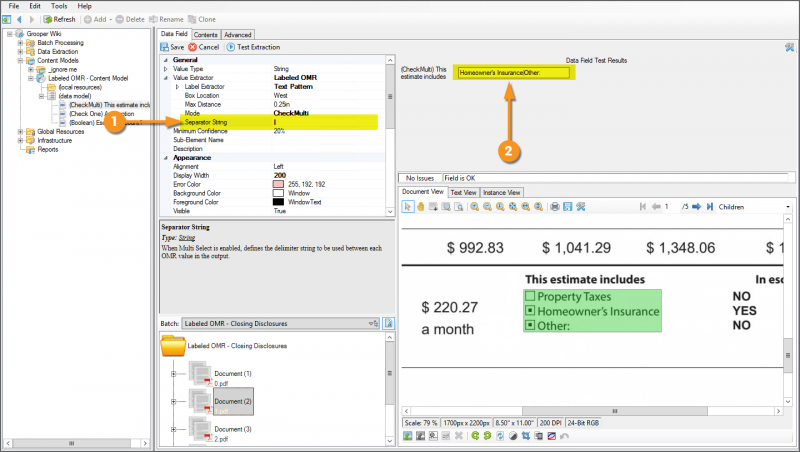Expand the Value Type property row
This screenshot has width=800, height=452.
[x=165, y=69]
